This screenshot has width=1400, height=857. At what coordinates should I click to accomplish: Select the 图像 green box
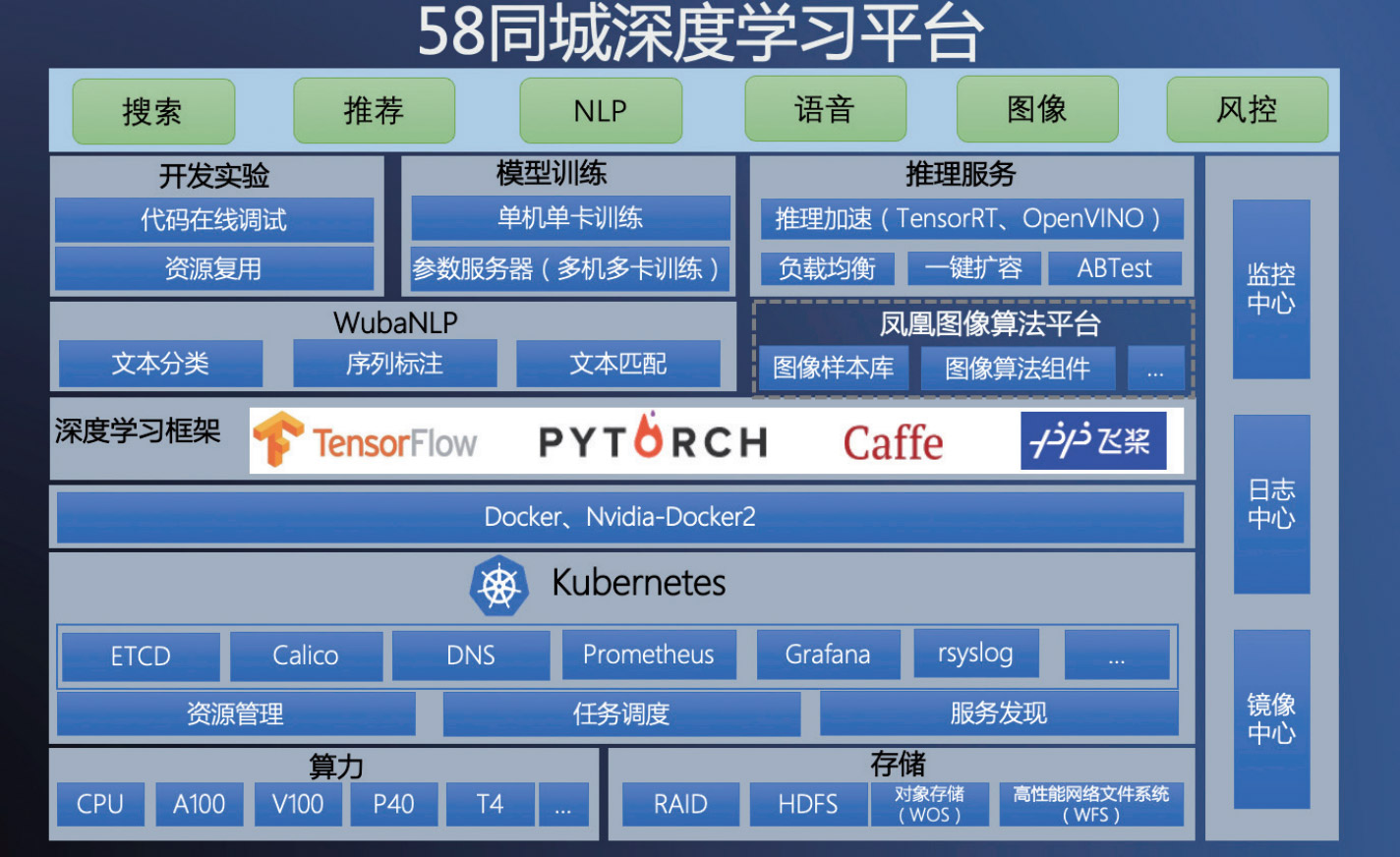(1037, 108)
